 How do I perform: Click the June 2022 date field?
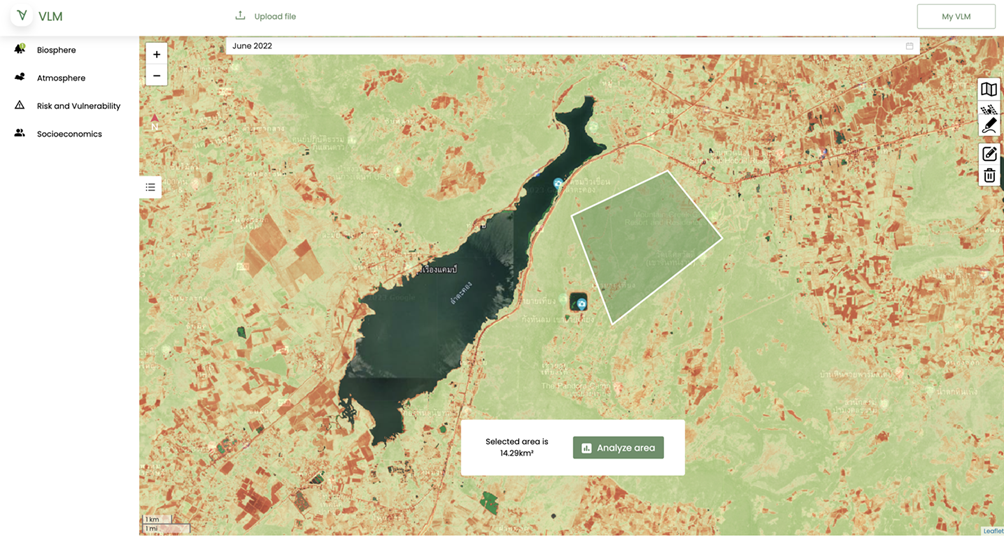pos(572,46)
